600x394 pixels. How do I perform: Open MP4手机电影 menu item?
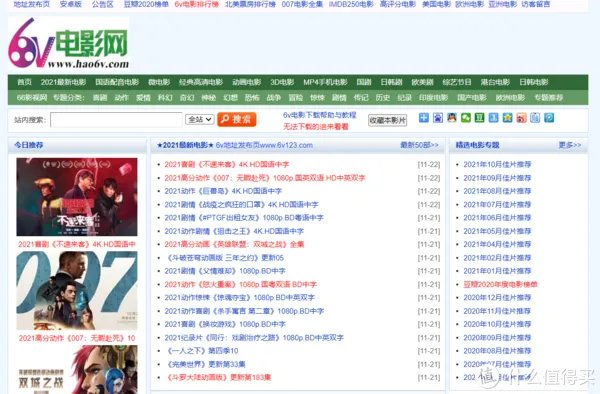325,82
